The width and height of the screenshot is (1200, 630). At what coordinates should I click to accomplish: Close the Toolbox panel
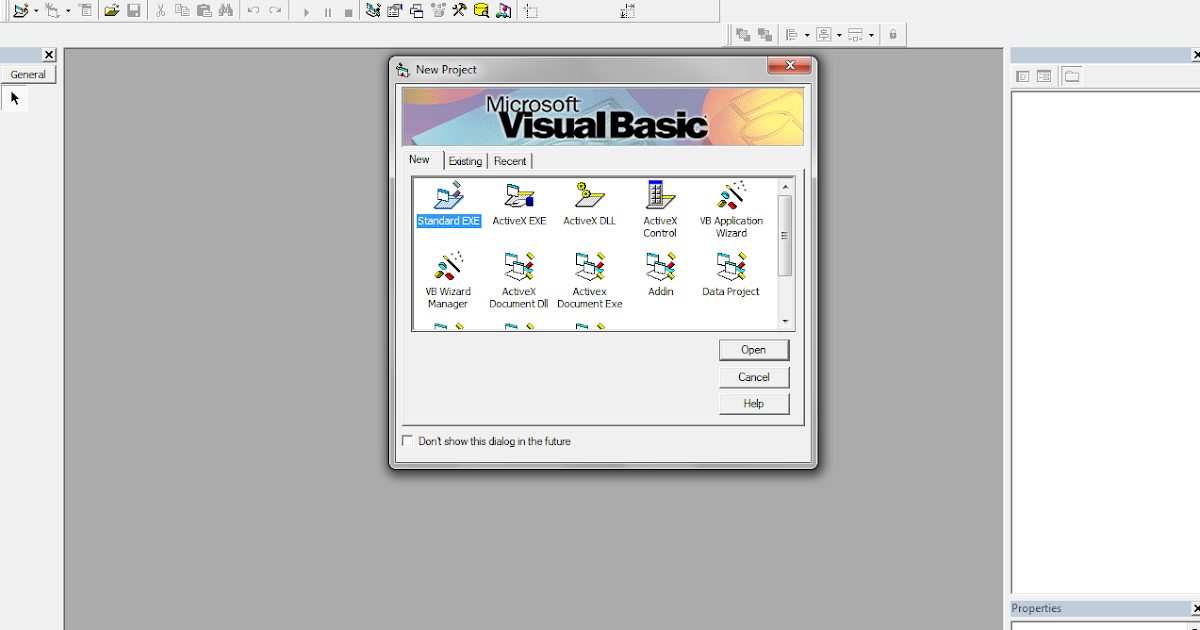[x=49, y=55]
